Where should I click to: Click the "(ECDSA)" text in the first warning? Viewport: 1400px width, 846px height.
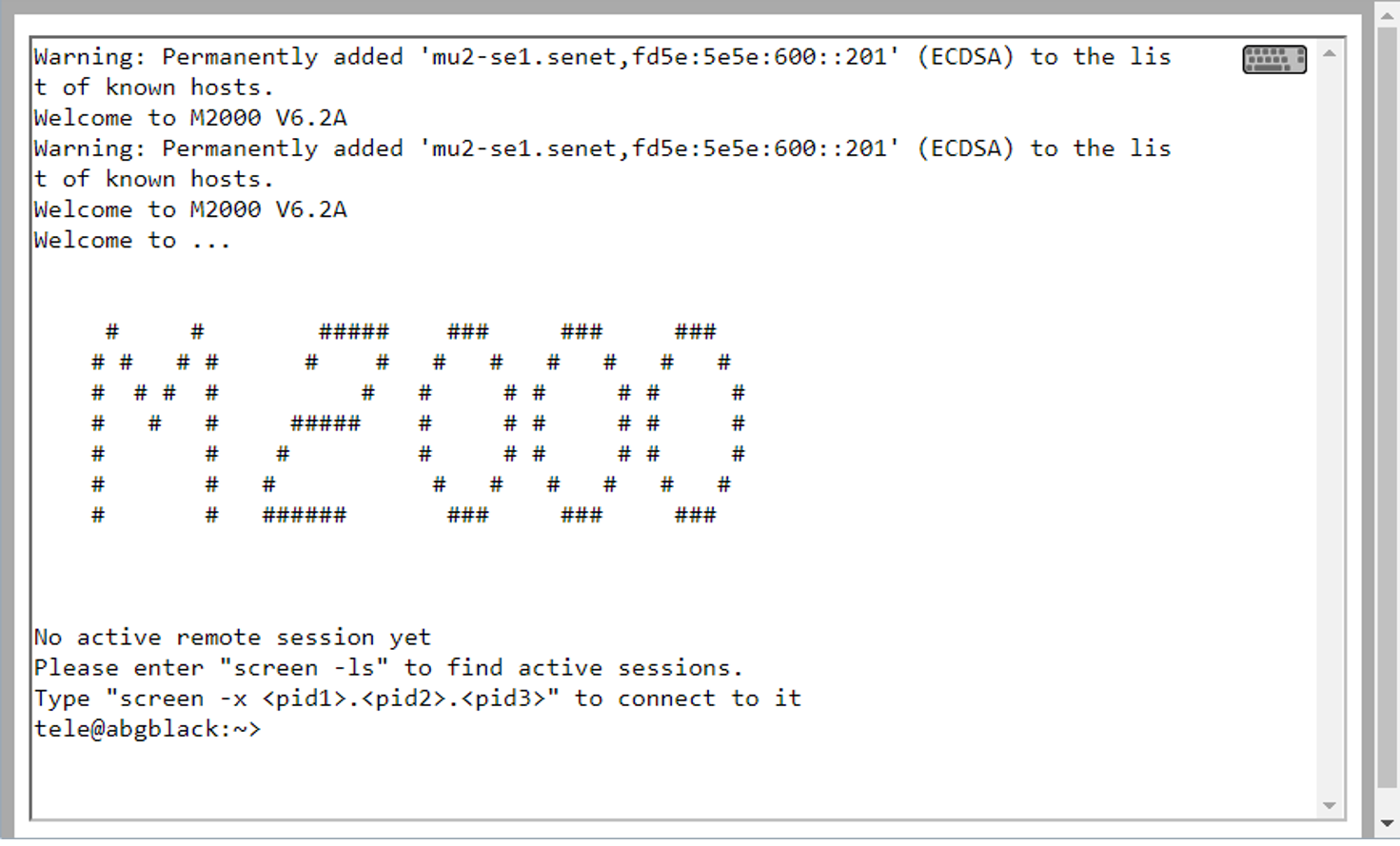pyautogui.click(x=966, y=57)
